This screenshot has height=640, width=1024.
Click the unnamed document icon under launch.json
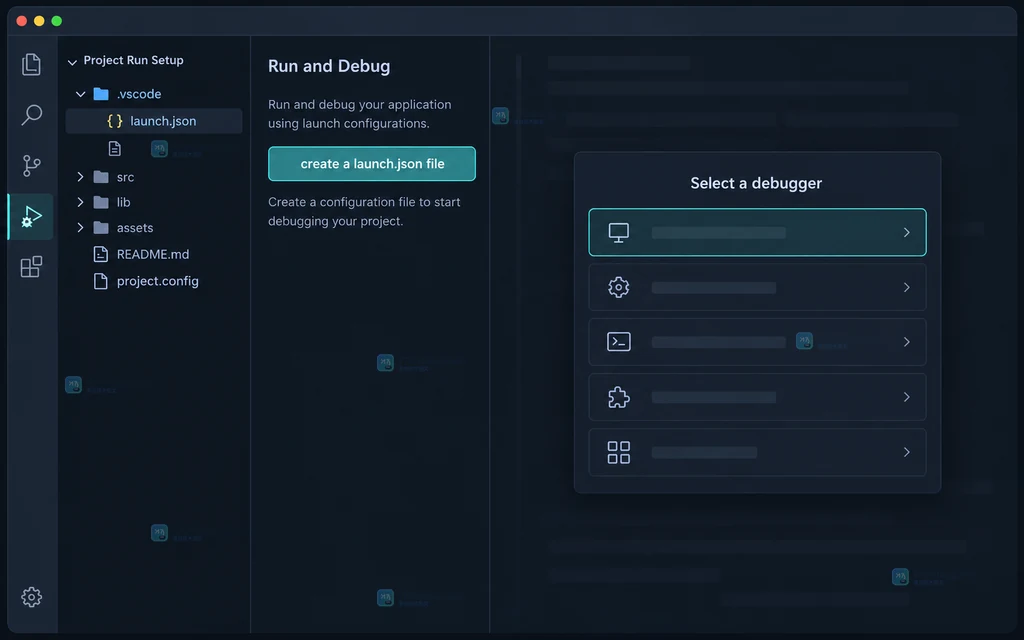(x=115, y=149)
